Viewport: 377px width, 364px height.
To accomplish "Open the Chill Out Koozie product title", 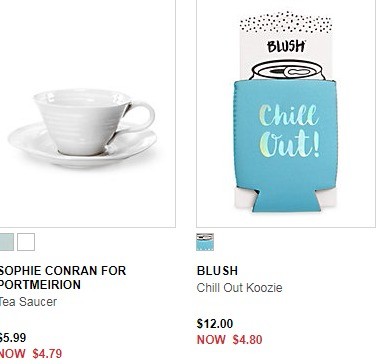I will click(x=239, y=288).
